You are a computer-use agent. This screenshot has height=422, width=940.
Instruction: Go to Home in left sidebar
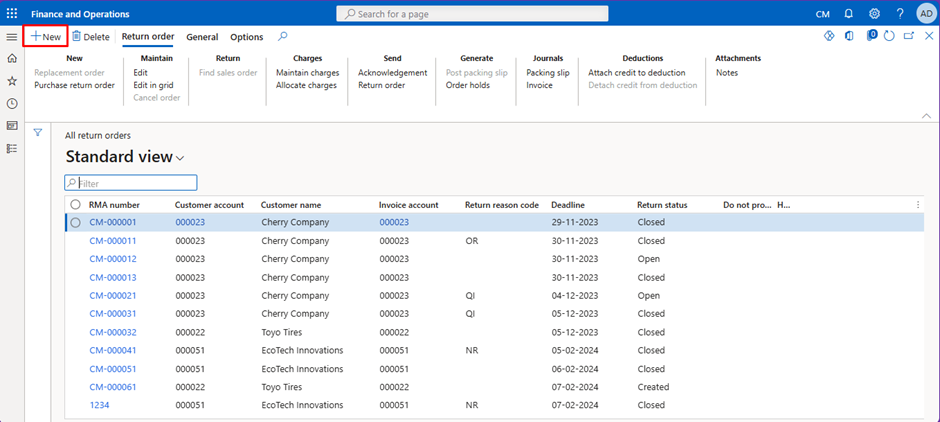(11, 59)
